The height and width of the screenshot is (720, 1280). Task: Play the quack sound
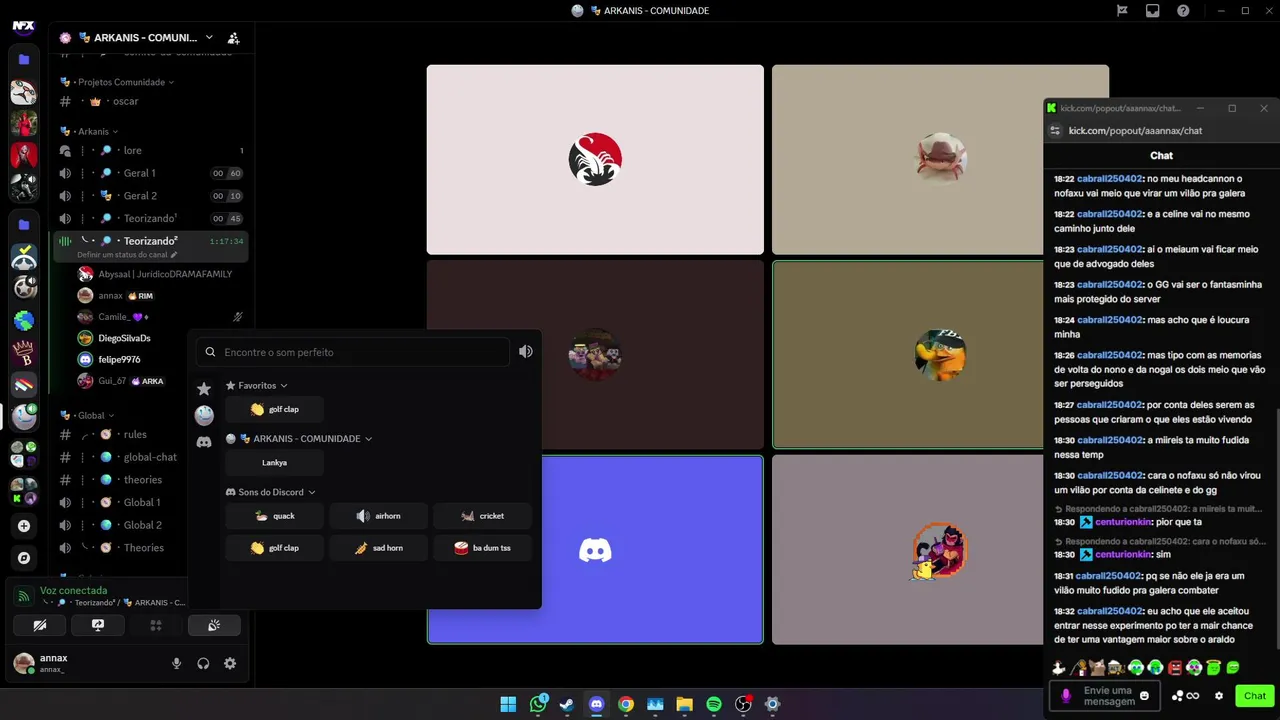(274, 516)
